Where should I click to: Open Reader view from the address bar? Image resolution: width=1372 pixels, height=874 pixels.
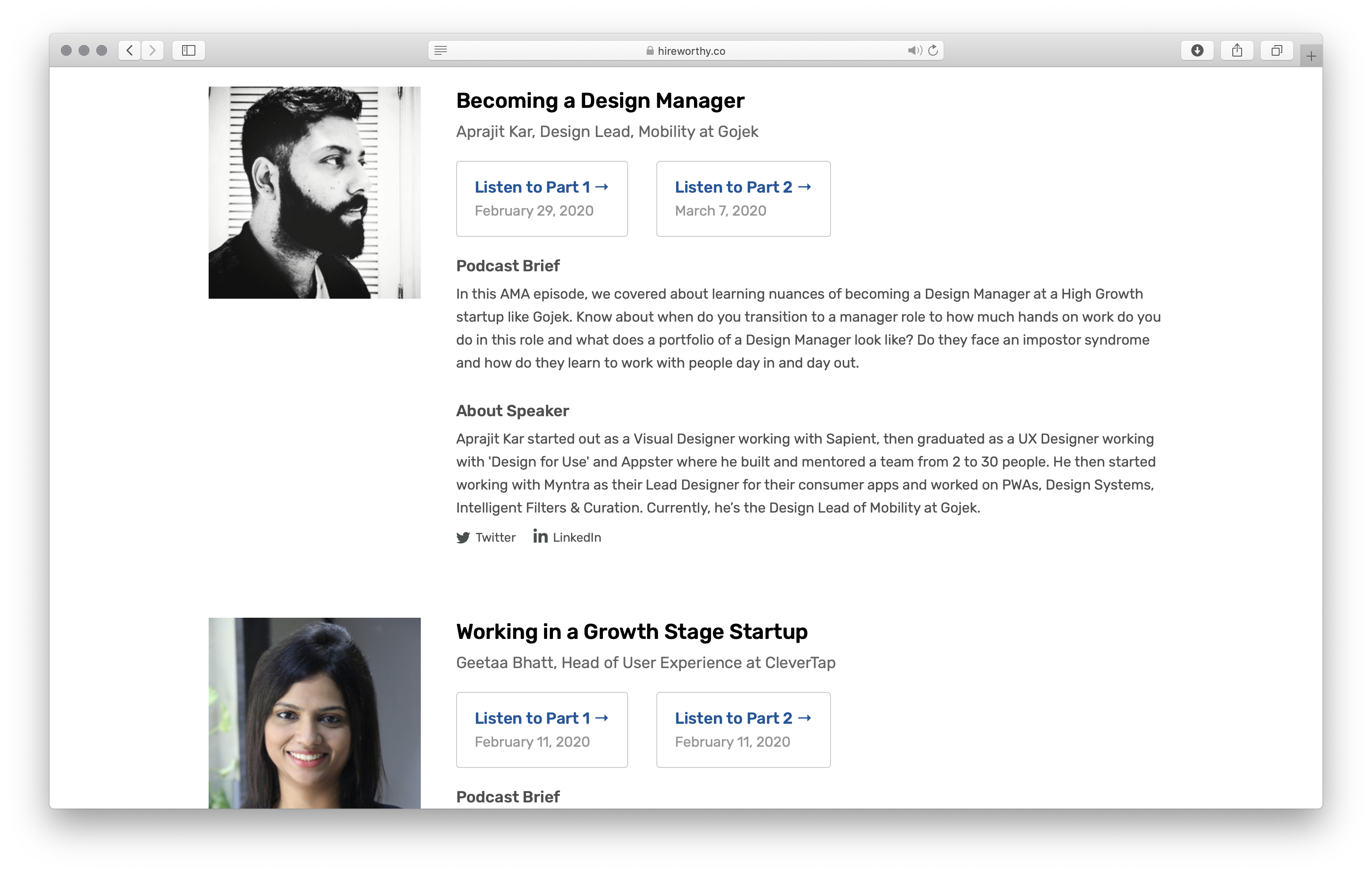(440, 51)
